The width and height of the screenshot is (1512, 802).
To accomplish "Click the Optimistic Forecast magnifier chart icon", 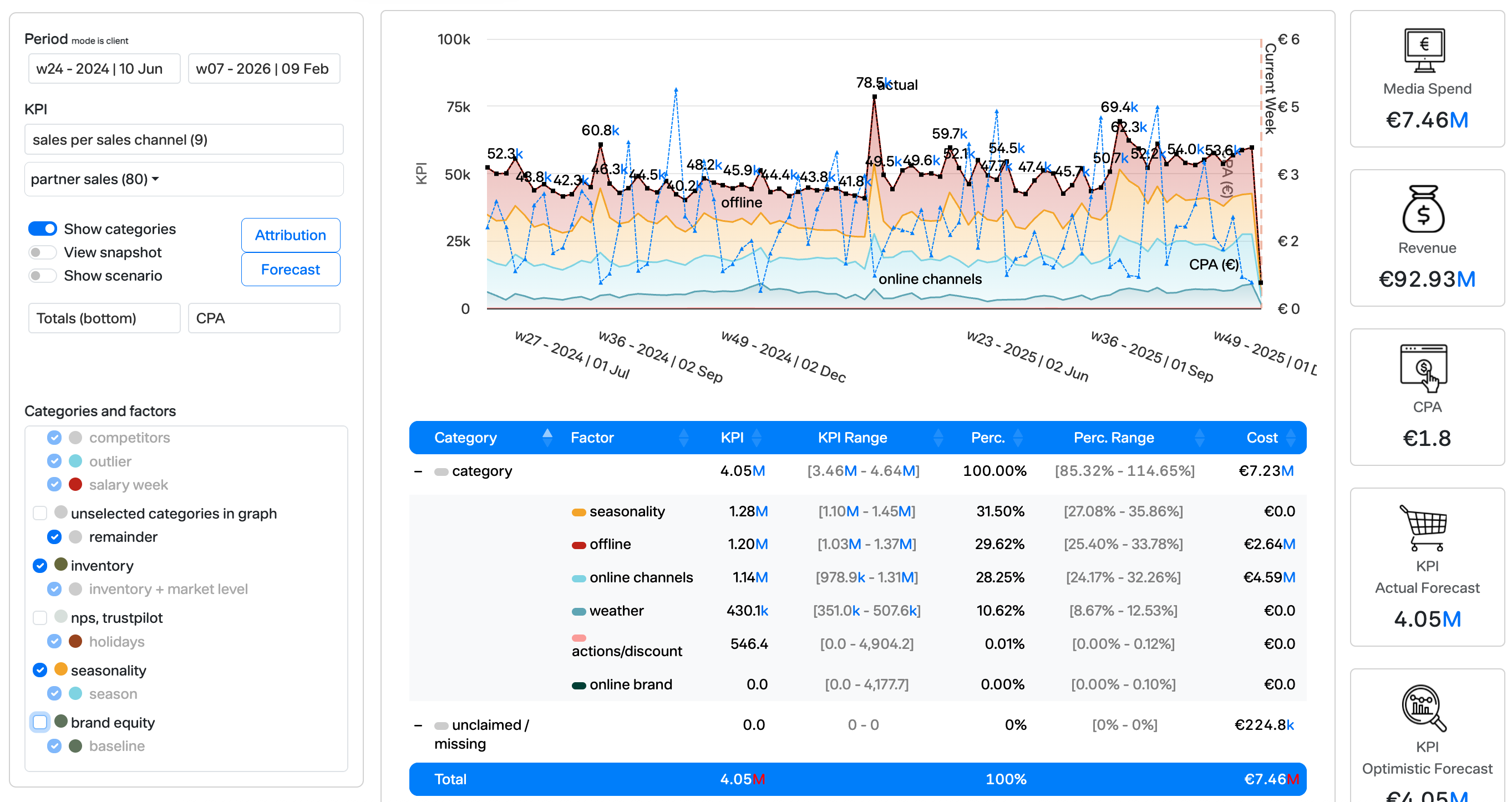I will [1424, 708].
